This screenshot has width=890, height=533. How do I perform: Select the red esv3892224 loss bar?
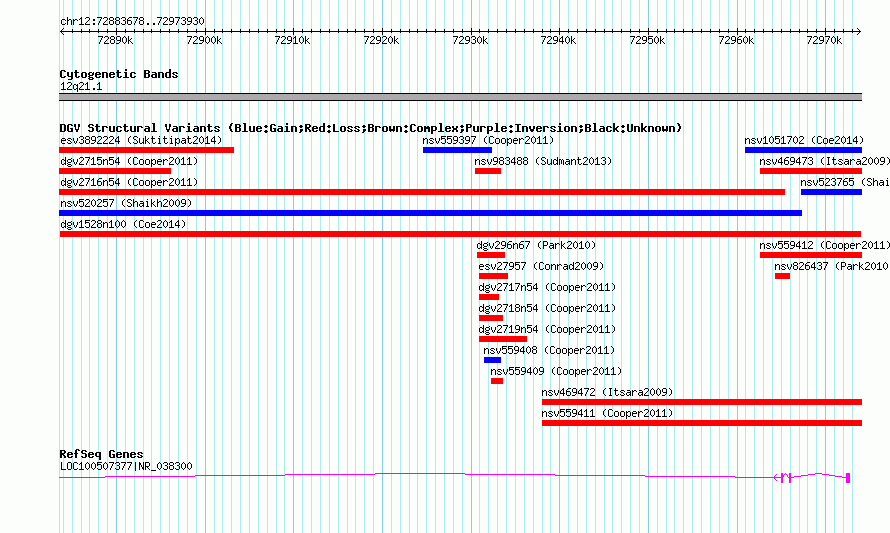point(146,150)
